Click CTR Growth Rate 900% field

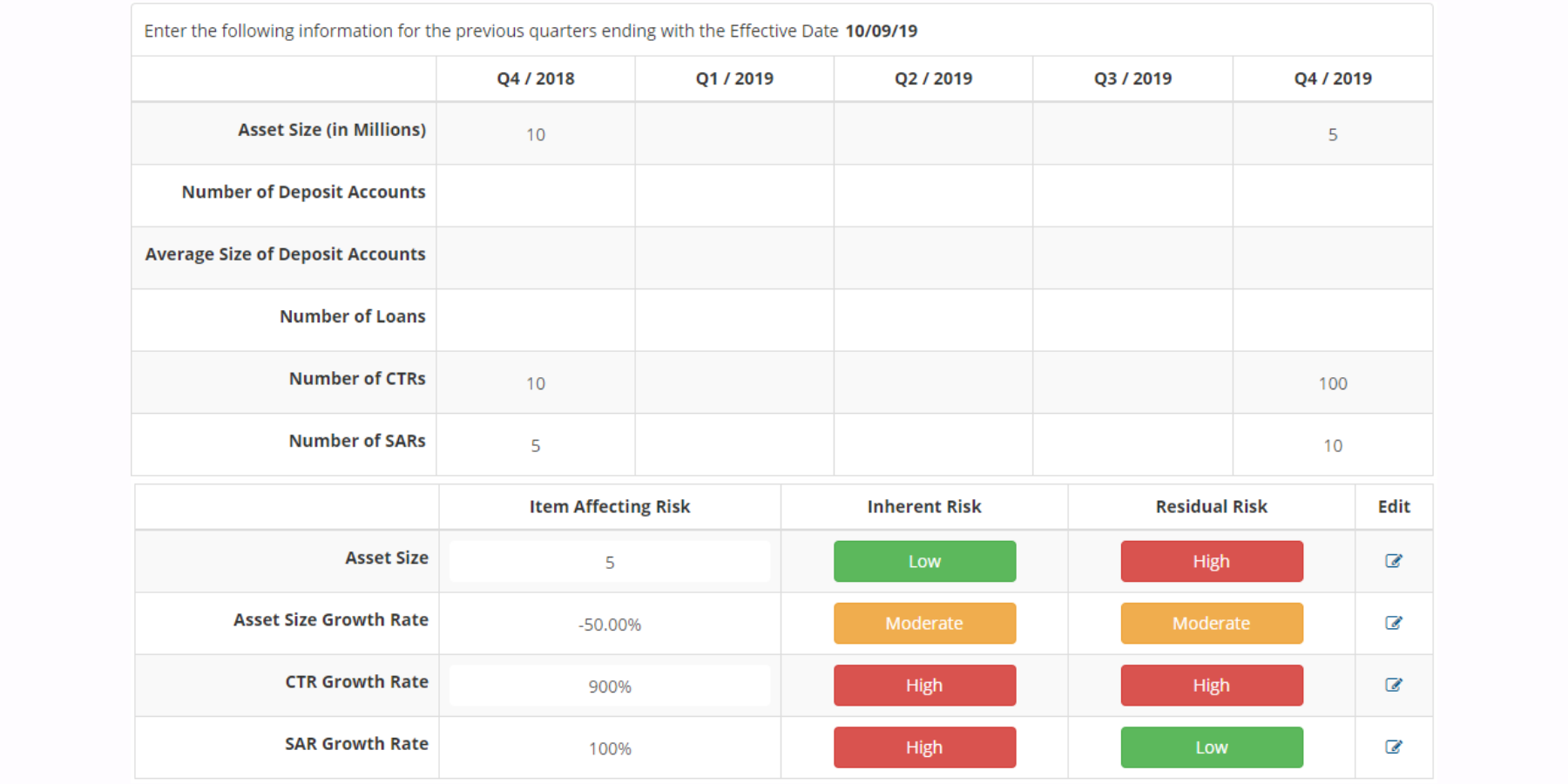[x=610, y=686]
